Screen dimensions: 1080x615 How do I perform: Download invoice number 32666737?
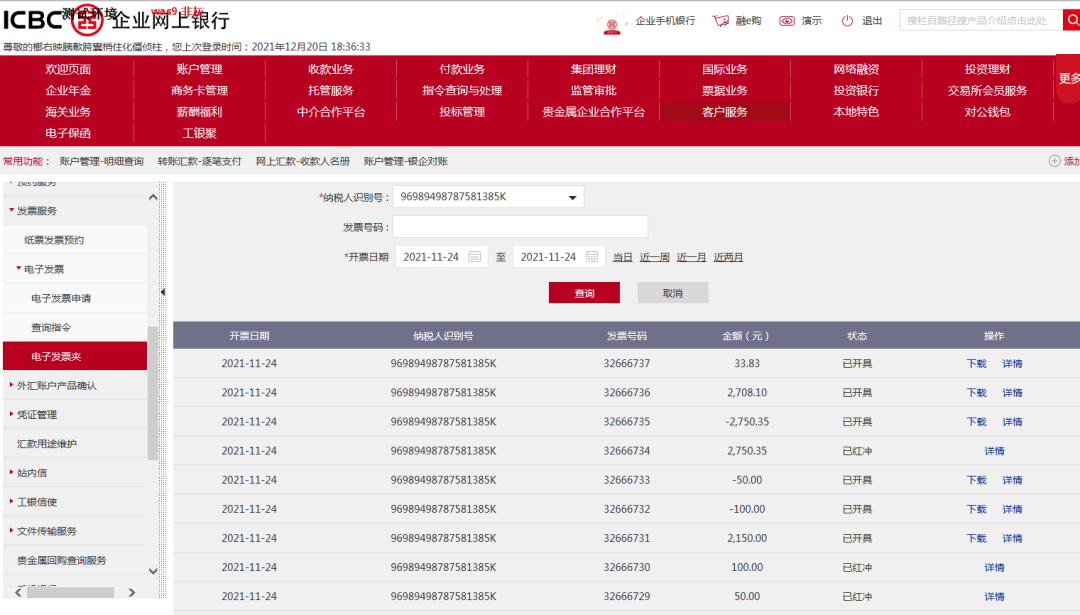click(x=978, y=363)
